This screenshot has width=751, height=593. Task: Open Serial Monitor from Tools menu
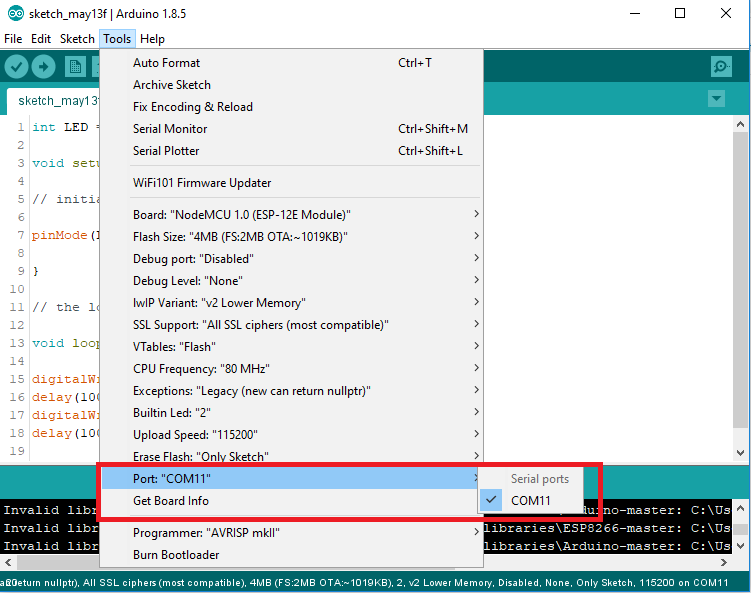pos(292,129)
